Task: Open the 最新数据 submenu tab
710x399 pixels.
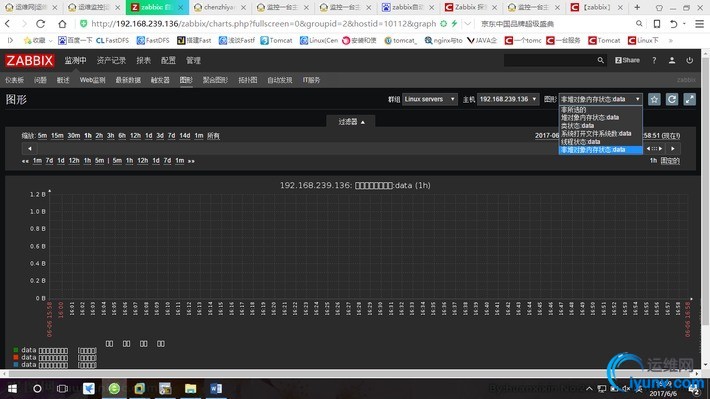Action: pos(128,80)
